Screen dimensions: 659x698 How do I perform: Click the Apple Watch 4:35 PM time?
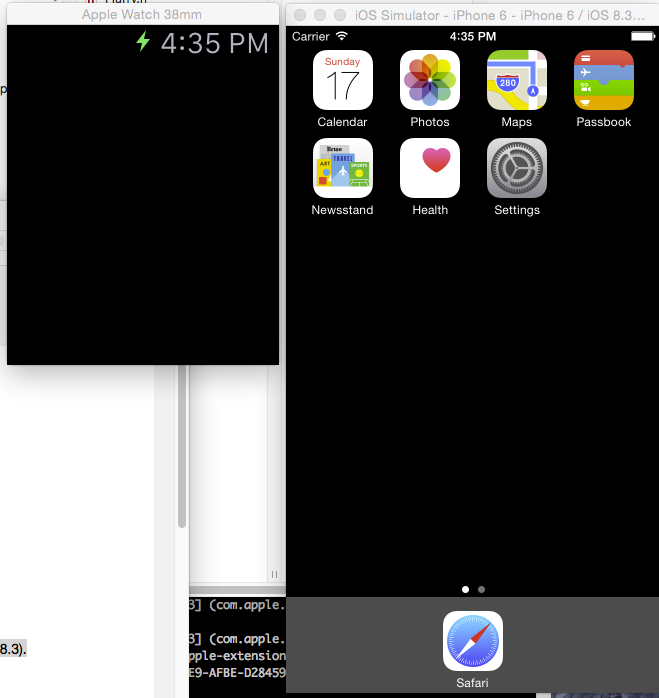click(215, 43)
